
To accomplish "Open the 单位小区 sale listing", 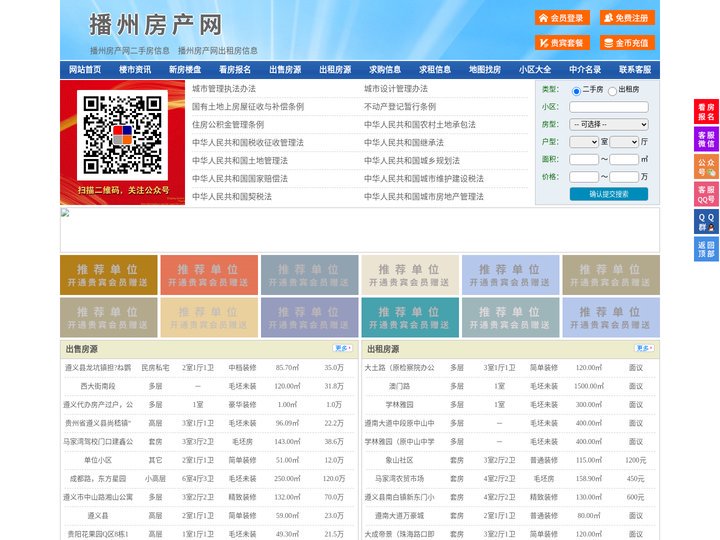I will [x=98, y=460].
